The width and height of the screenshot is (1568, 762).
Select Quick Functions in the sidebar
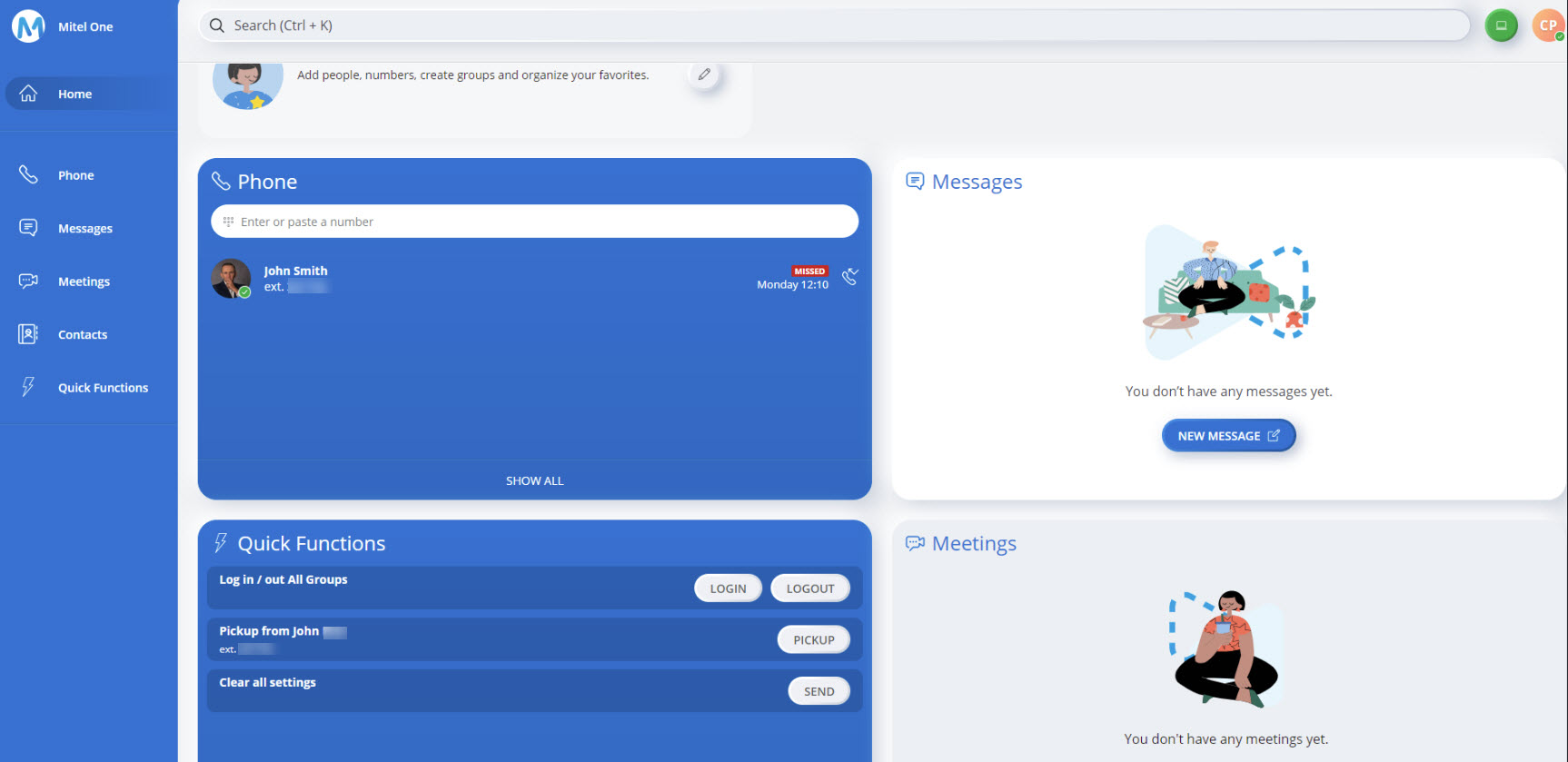[x=103, y=388]
